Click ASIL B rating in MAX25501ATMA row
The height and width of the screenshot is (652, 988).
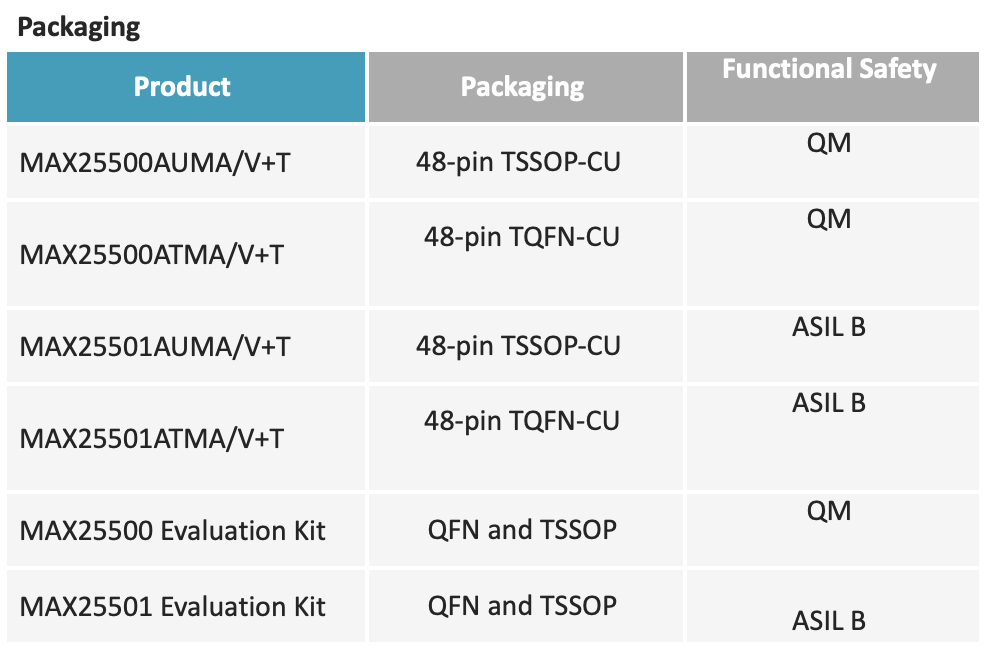tap(829, 403)
